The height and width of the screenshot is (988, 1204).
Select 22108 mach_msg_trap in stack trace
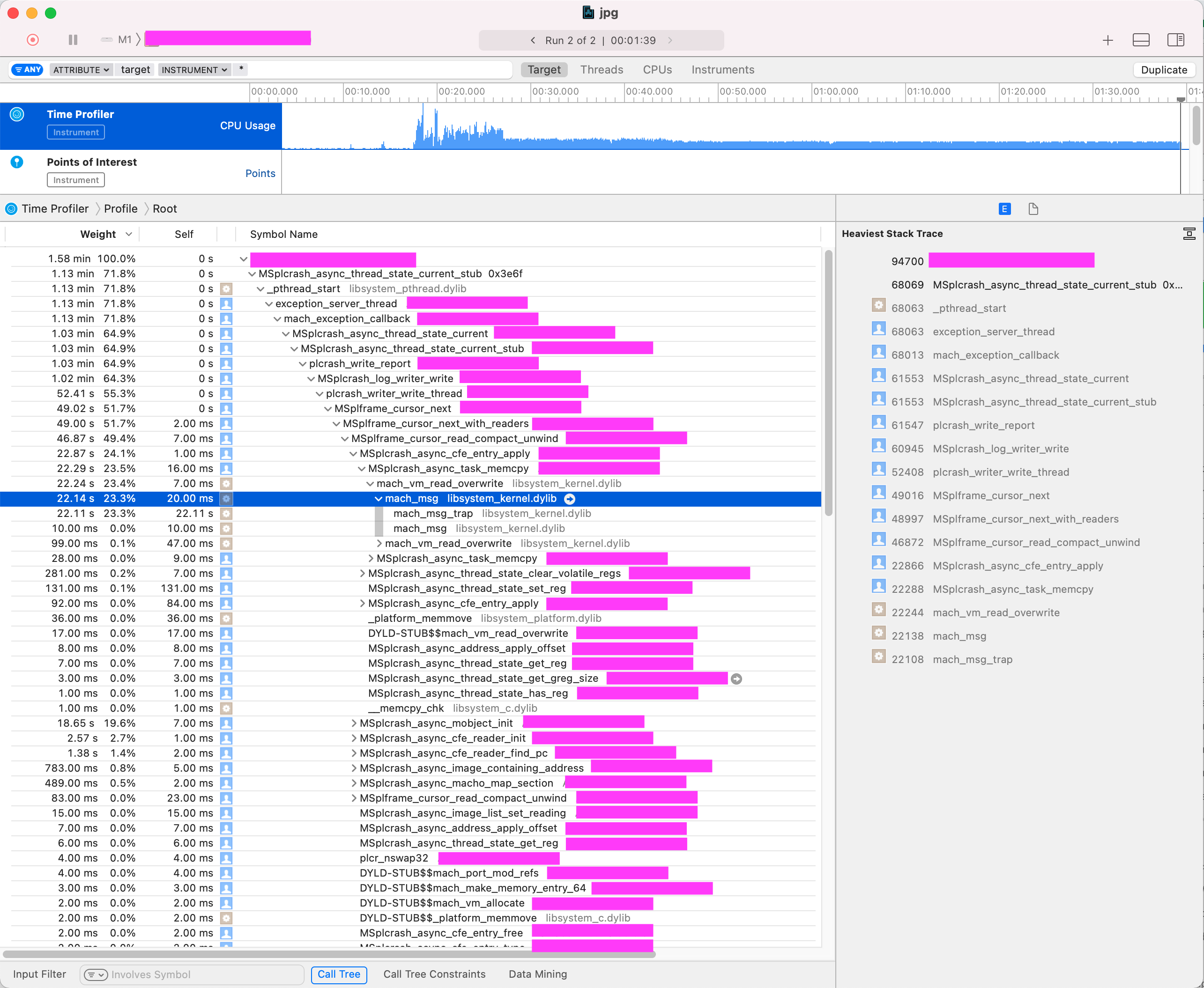[952, 659]
